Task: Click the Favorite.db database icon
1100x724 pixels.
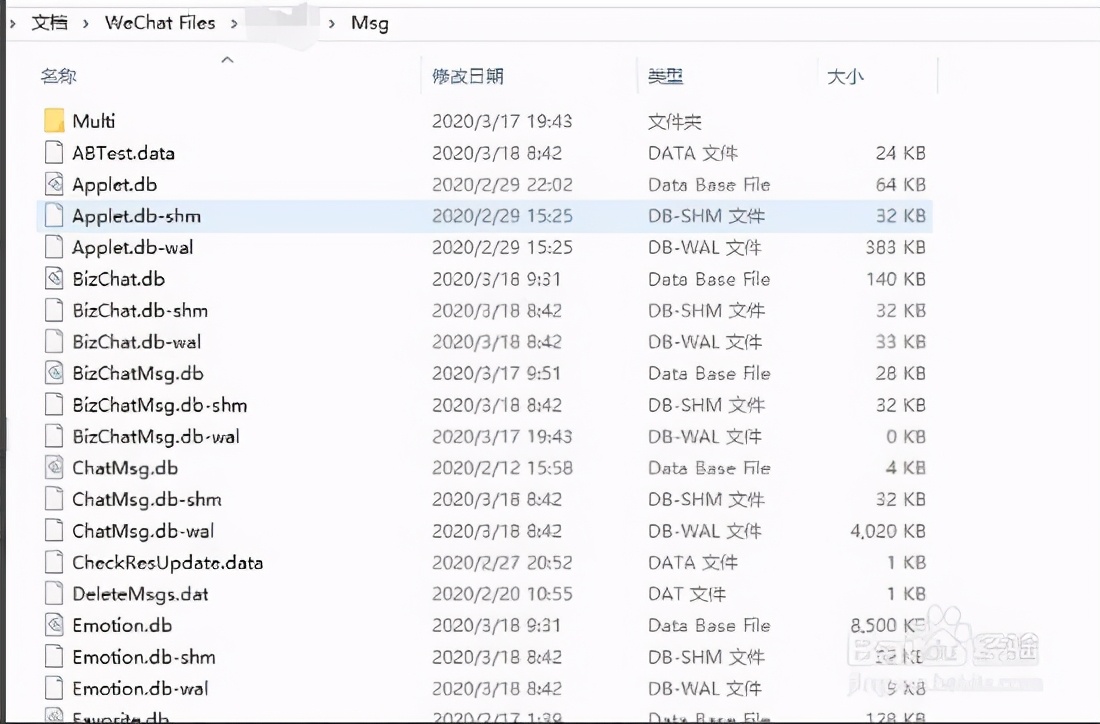Action: point(54,716)
